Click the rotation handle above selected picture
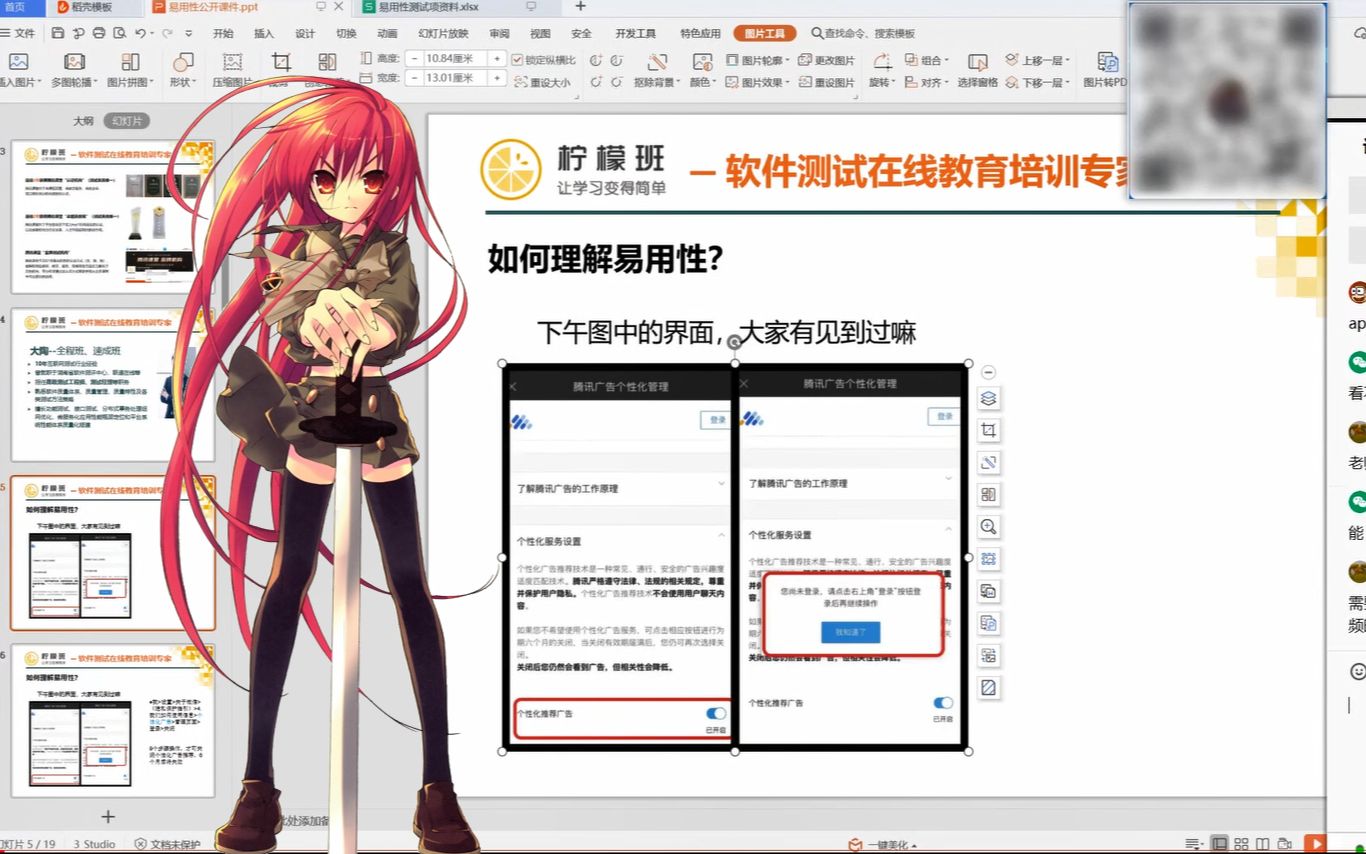Screen dimensions: 1366x854 click(x=734, y=342)
